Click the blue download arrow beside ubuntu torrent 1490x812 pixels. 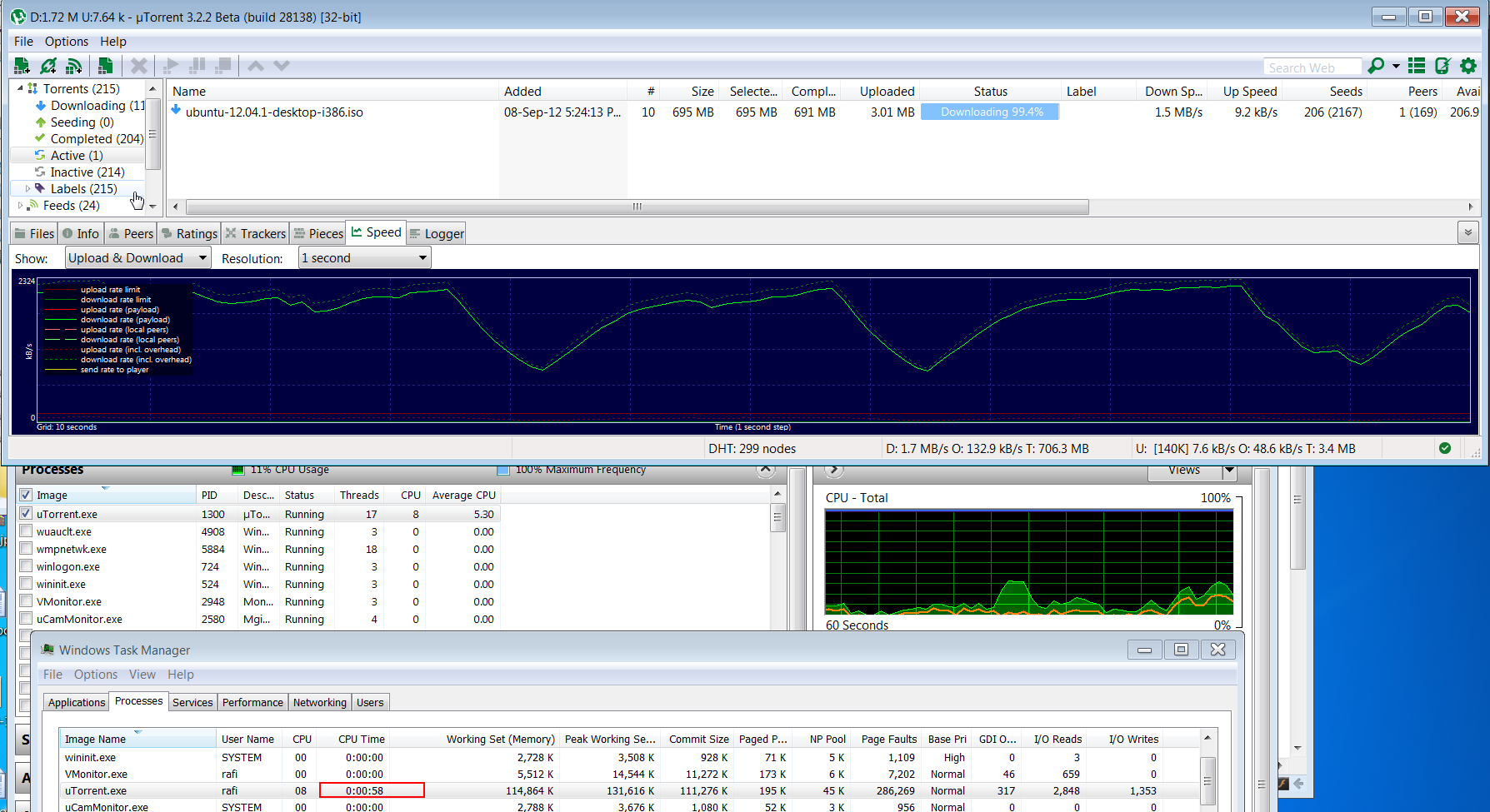tap(176, 110)
